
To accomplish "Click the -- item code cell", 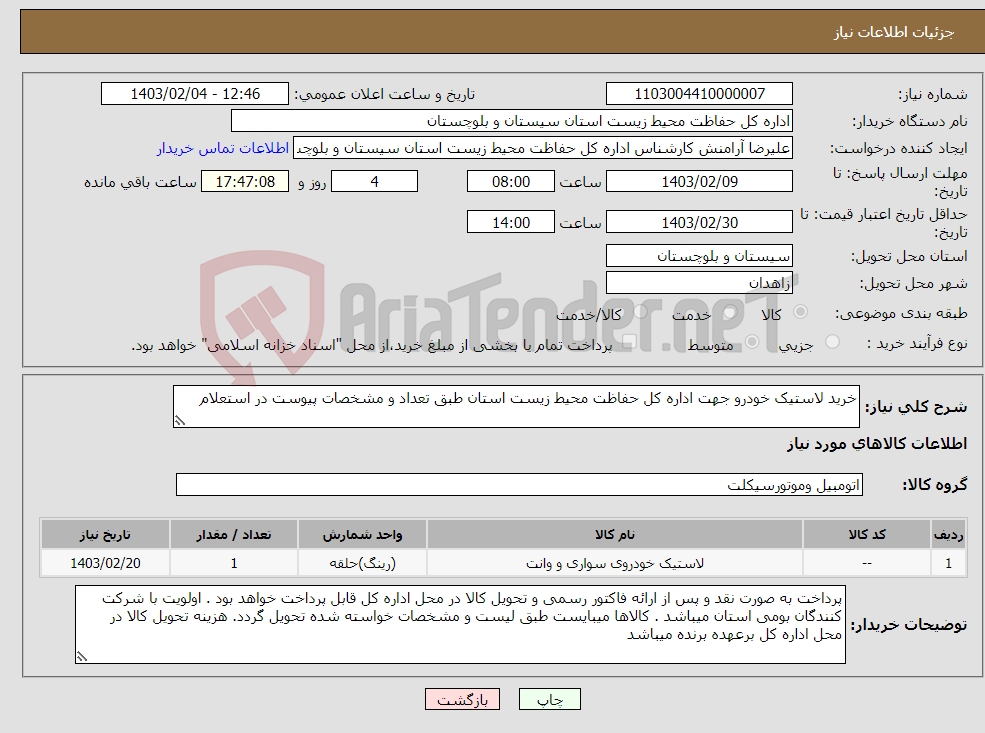I will click(x=867, y=563).
